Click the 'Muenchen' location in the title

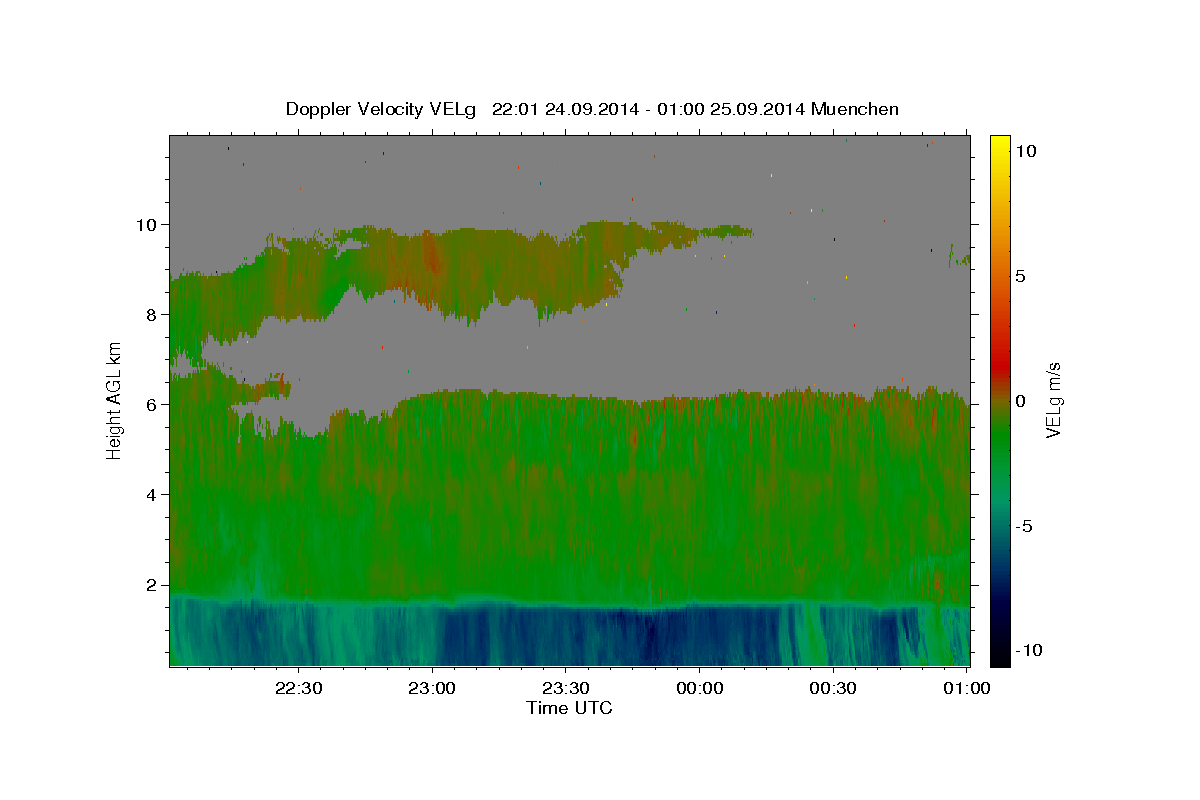point(856,109)
